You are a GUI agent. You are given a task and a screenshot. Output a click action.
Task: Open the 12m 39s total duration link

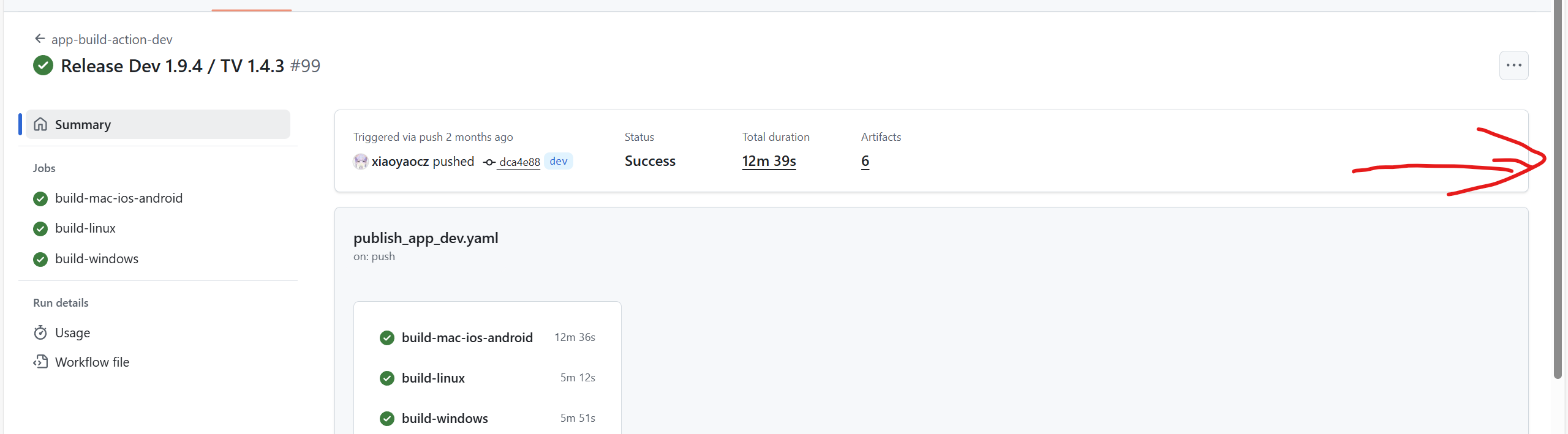click(769, 162)
